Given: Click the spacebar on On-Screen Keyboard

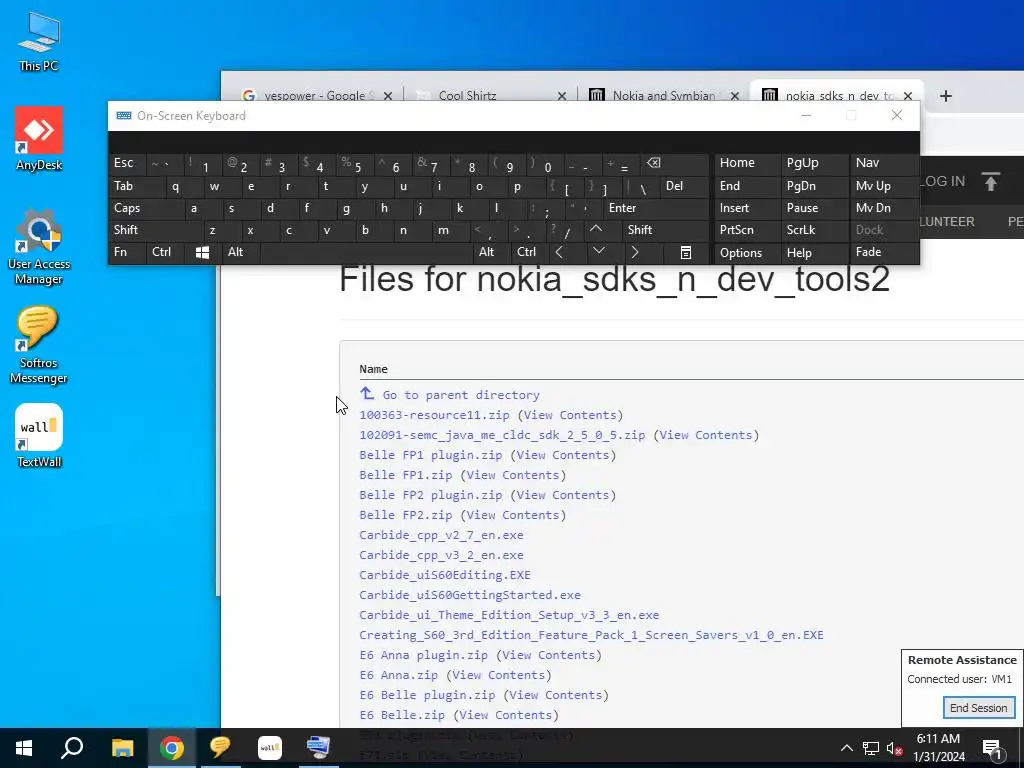Looking at the screenshot, I should click(366, 253).
